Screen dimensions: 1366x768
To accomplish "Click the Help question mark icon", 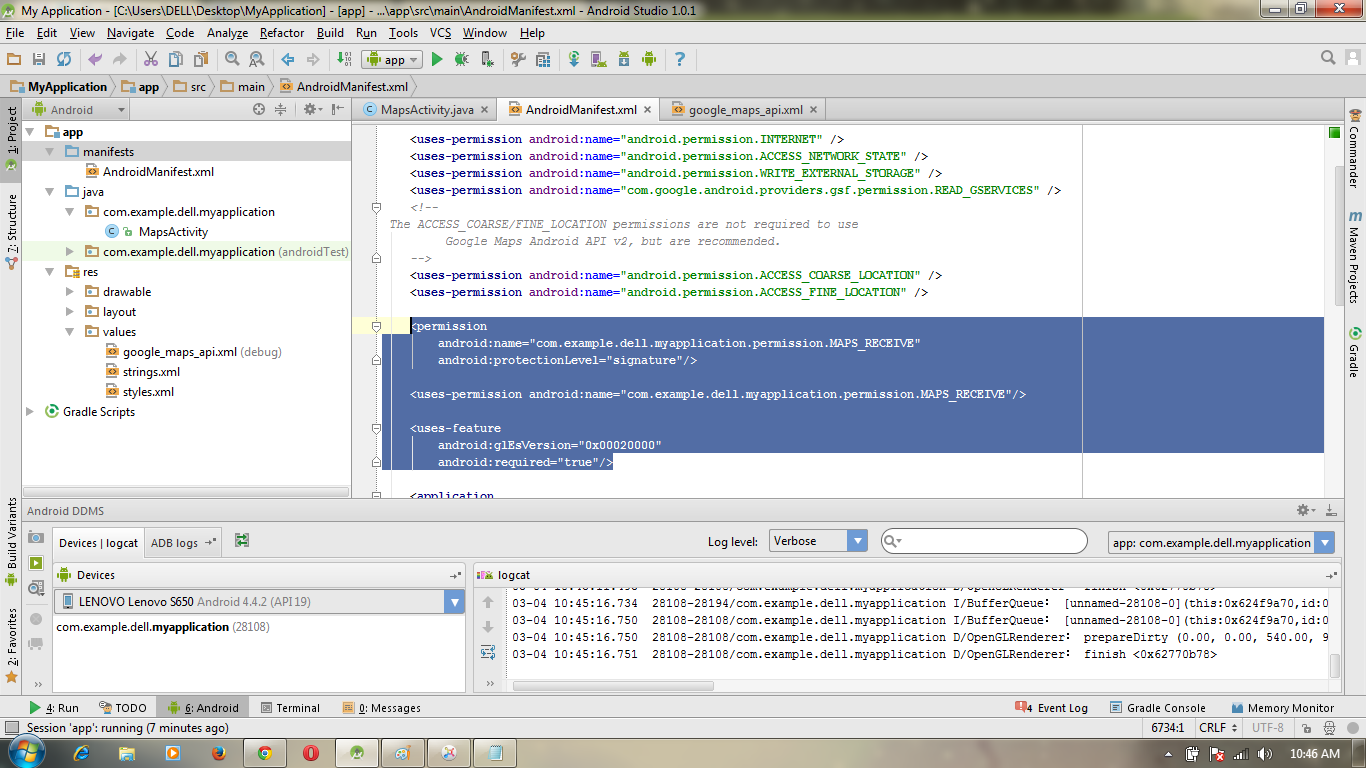I will pyautogui.click(x=680, y=60).
